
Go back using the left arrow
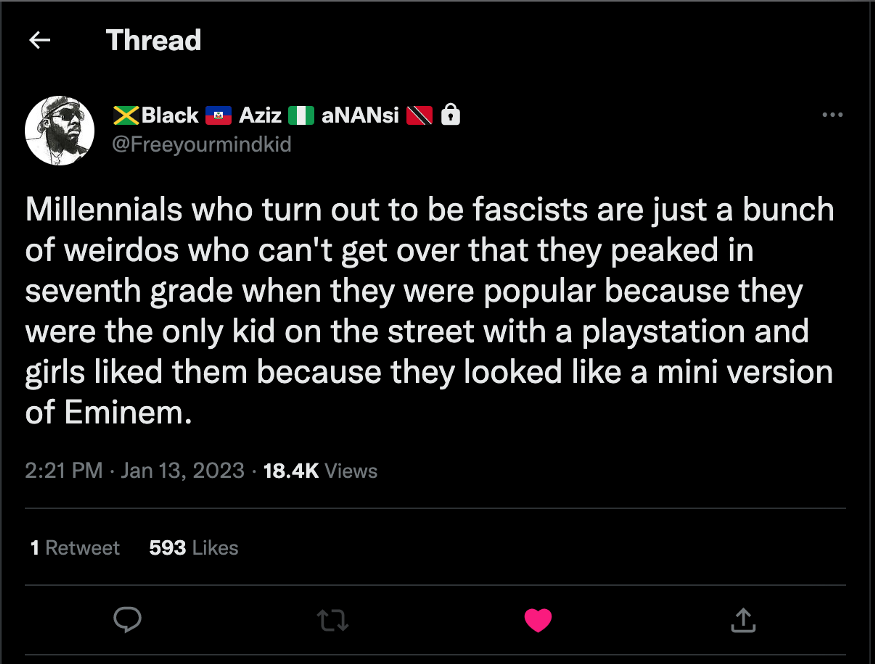tap(40, 40)
